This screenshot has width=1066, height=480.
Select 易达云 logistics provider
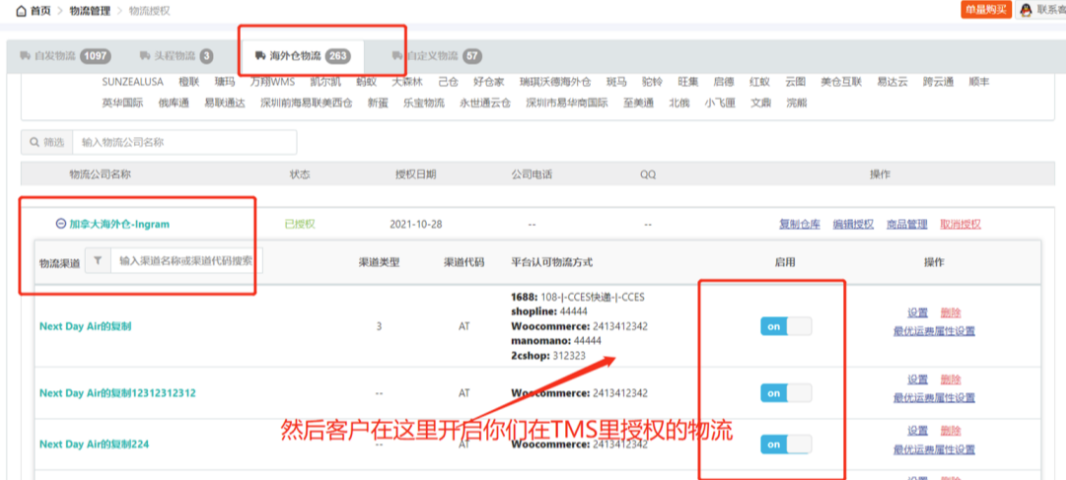pyautogui.click(x=892, y=82)
